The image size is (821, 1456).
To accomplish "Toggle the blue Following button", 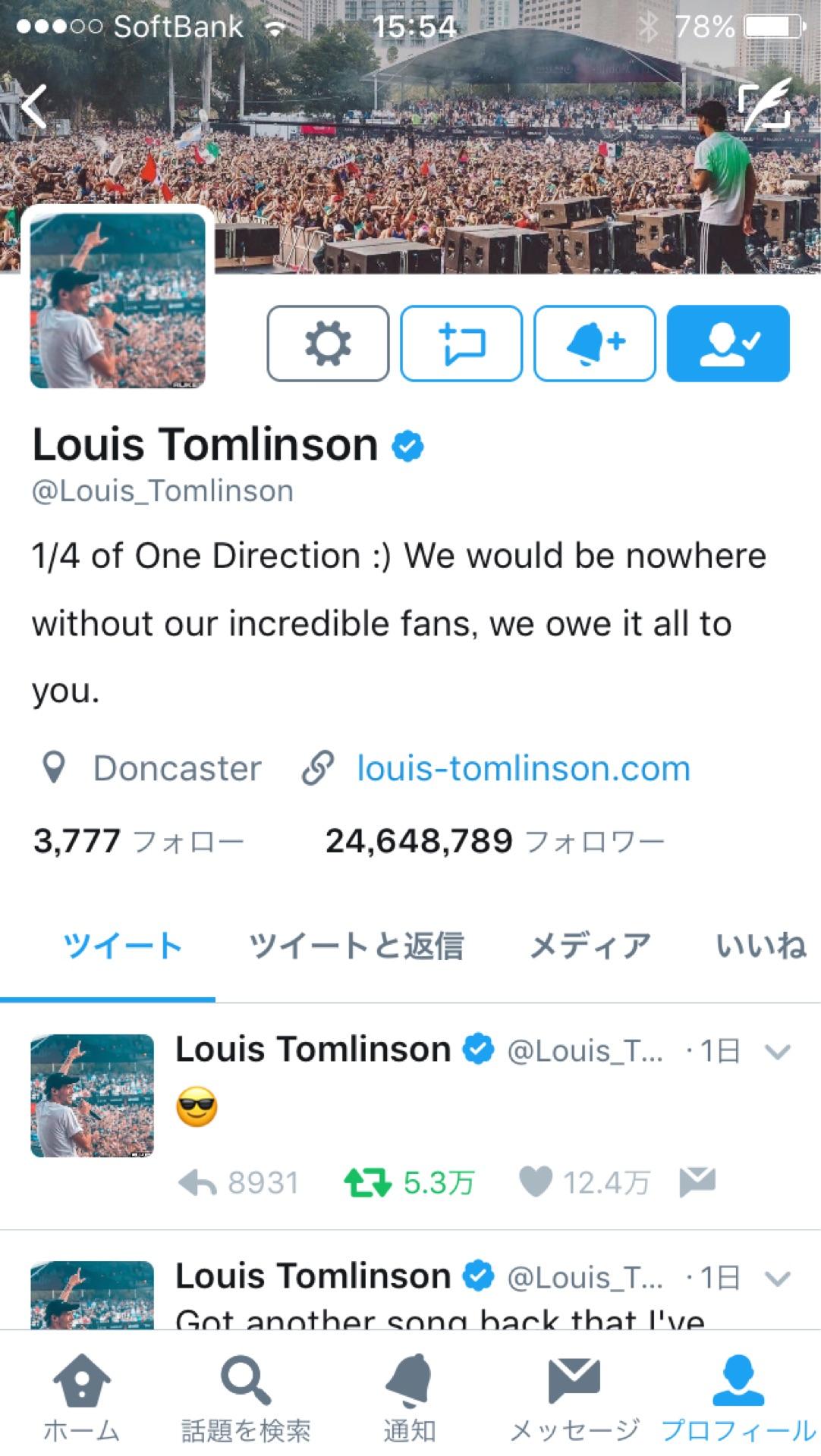I will pyautogui.click(x=728, y=344).
